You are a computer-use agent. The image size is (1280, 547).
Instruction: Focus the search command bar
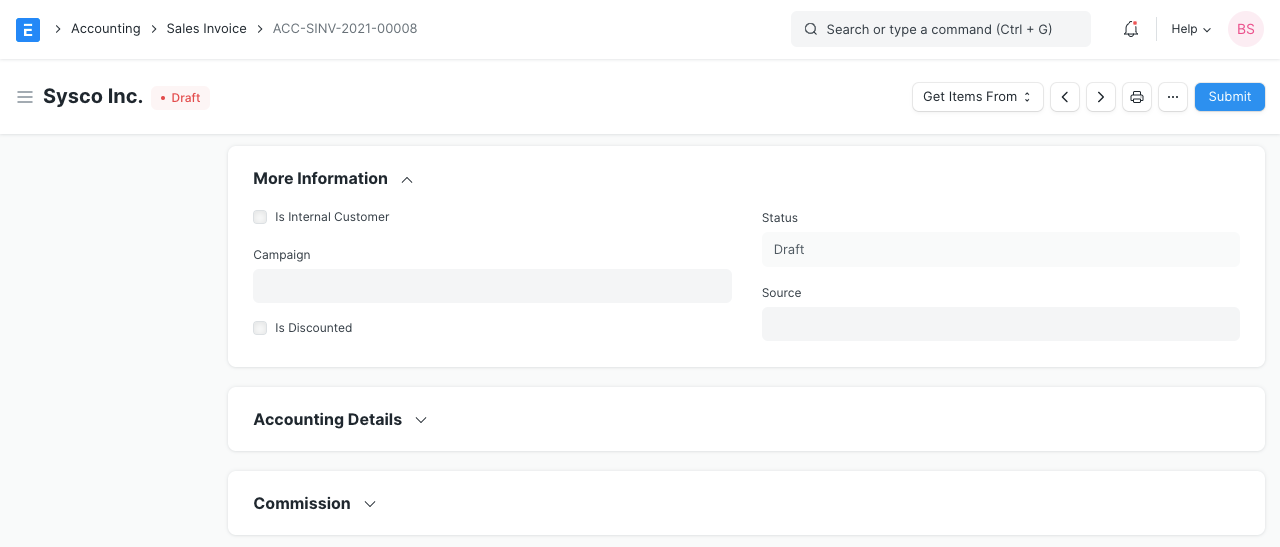[x=940, y=29]
